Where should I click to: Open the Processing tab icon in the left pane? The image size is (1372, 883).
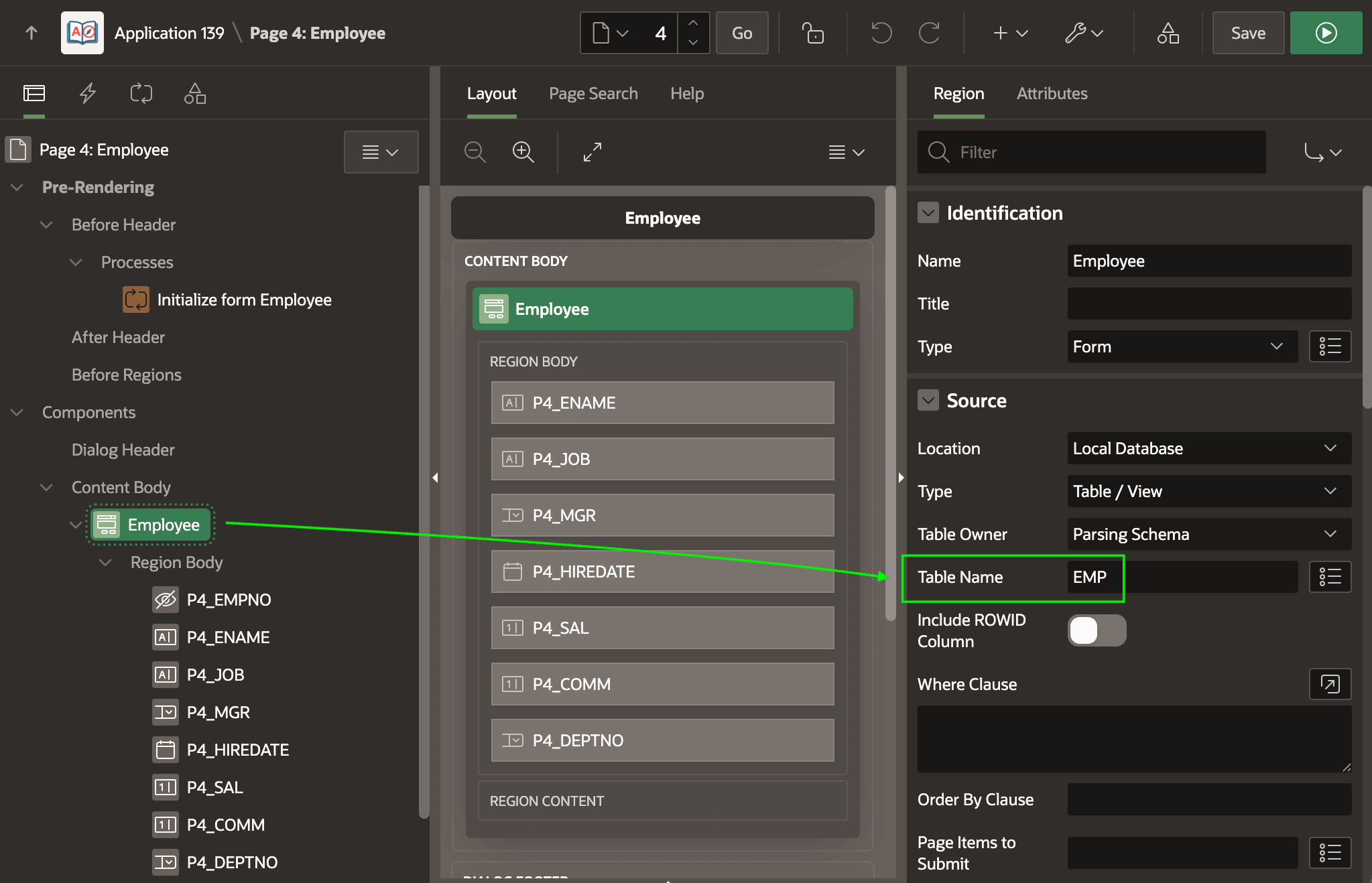tap(141, 93)
